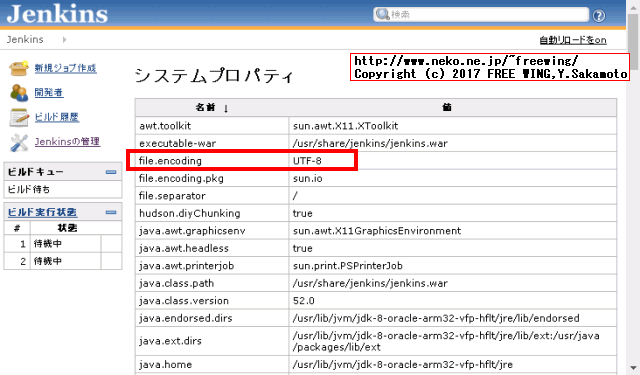This screenshot has height=375, width=640.
Task: Click the java.ext.dirs property name
Action: click(x=170, y=341)
